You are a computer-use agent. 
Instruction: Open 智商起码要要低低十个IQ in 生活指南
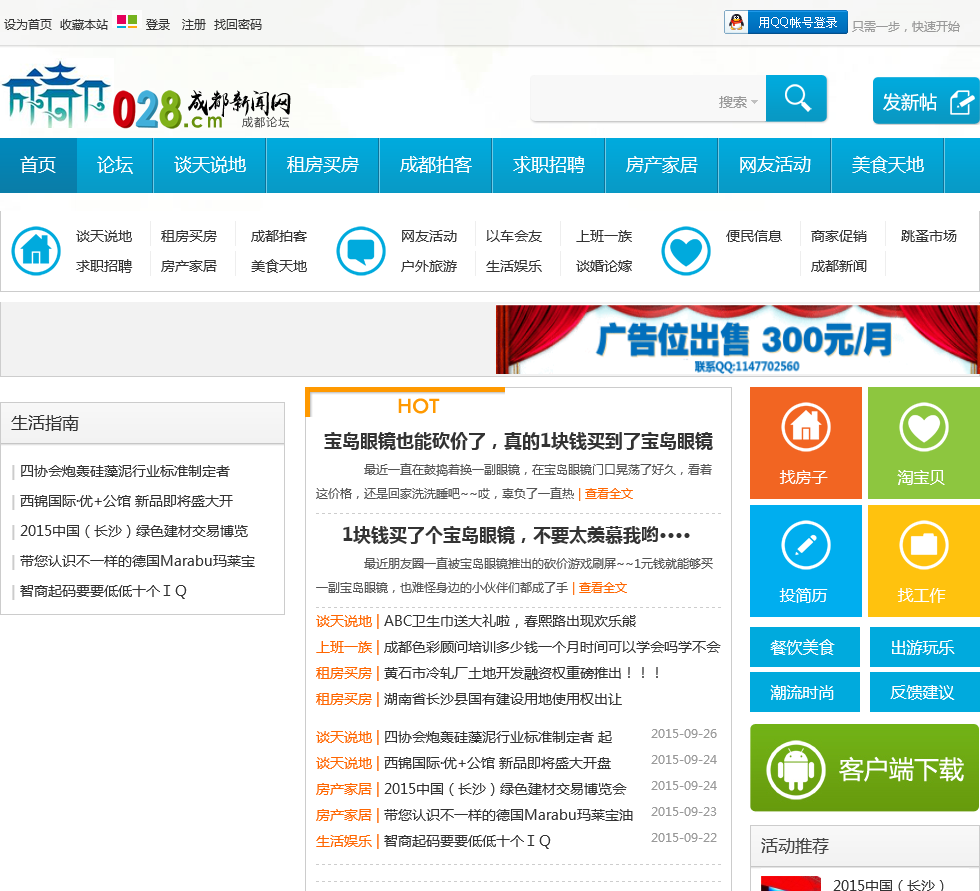(103, 591)
